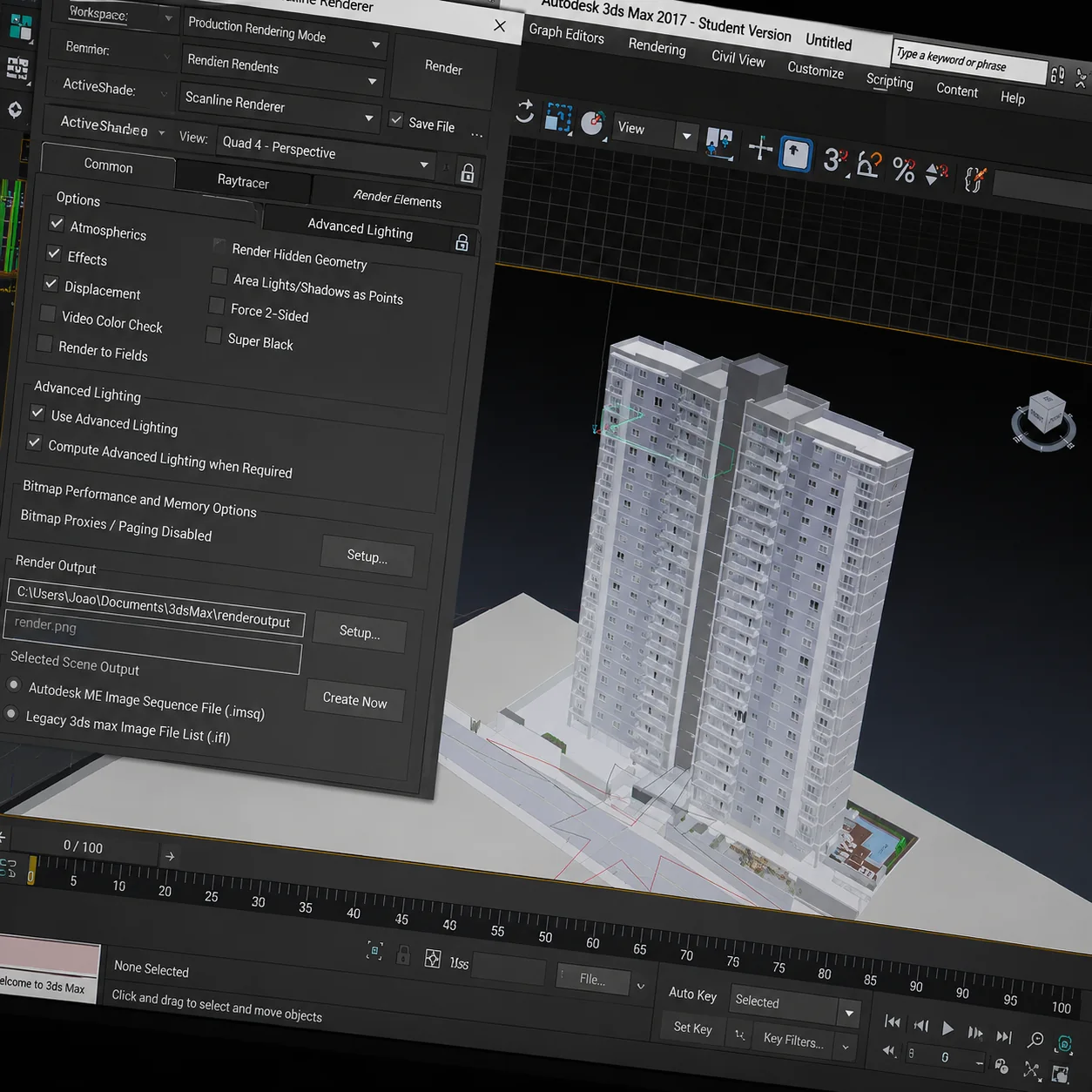Toggle the percent snap icon
This screenshot has width=1092, height=1092.
[903, 169]
